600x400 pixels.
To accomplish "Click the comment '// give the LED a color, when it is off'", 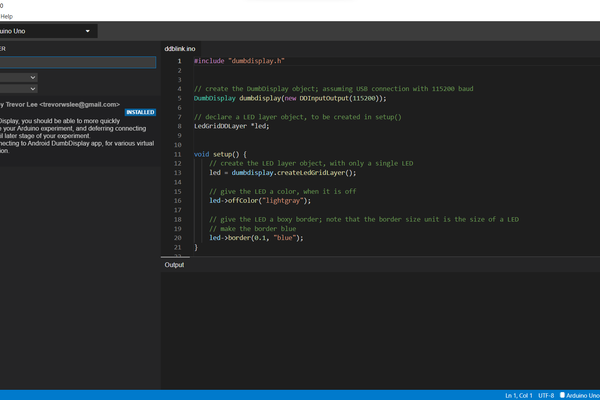I will point(282,191).
